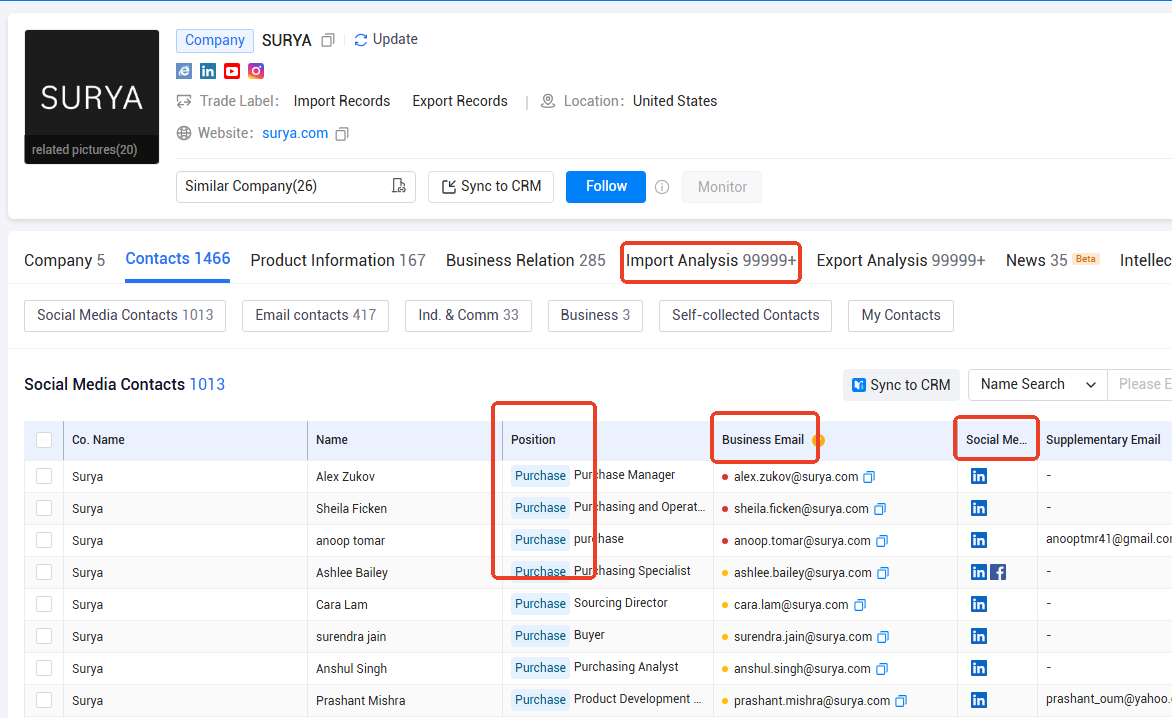This screenshot has width=1172, height=718.
Task: Switch to the Contacts 1466 tab
Action: coord(177,259)
